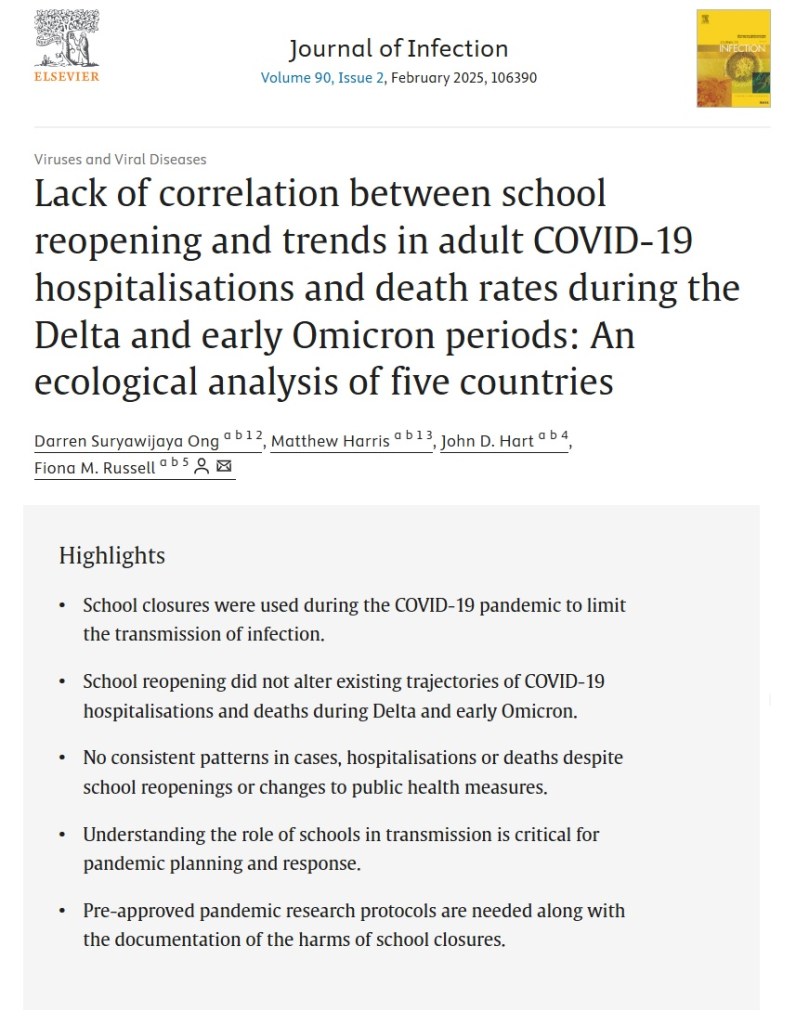Click the highlight about existing trajectories
Screen dimensions: 796x1024
(x=343, y=695)
